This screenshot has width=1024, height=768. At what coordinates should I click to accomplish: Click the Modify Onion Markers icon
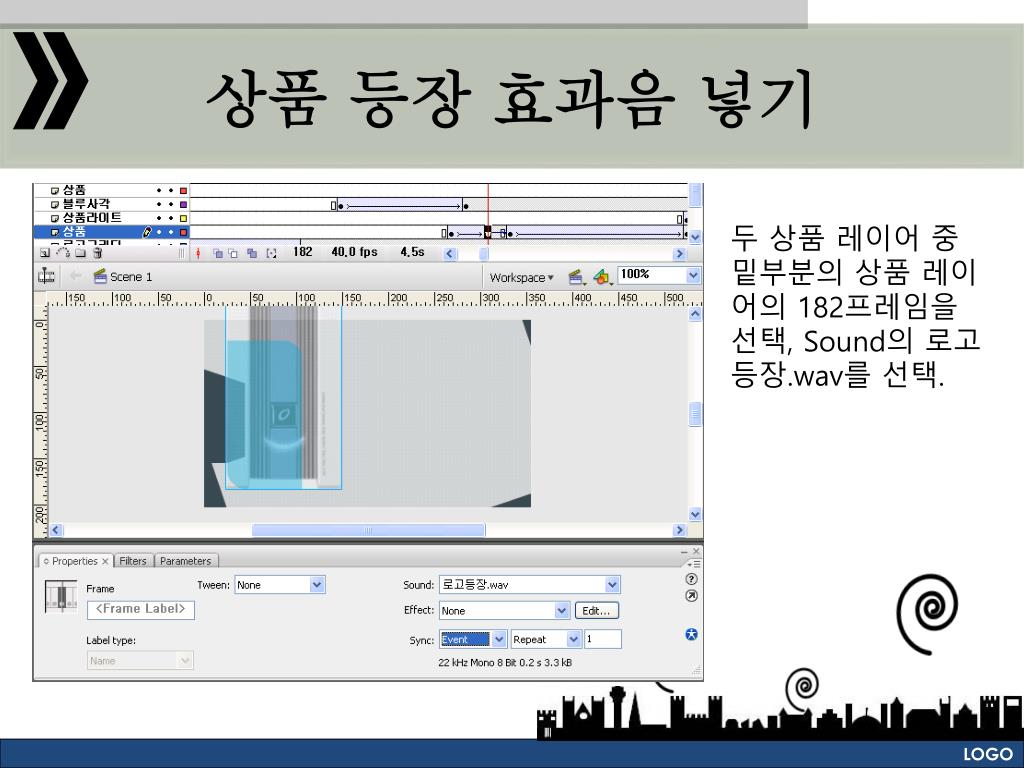tap(272, 253)
